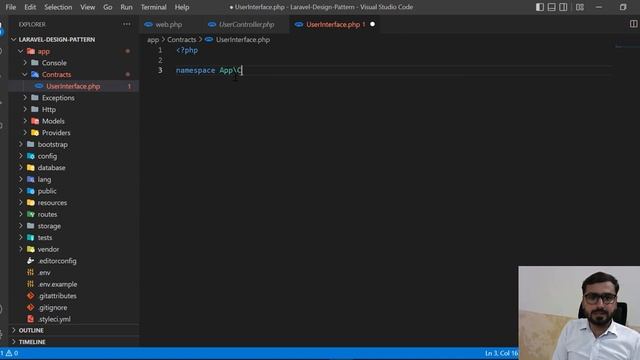Image resolution: width=640 pixels, height=360 pixels.
Task: Click unsaved dot on UserInterface.php tab
Action: [x=372, y=24]
